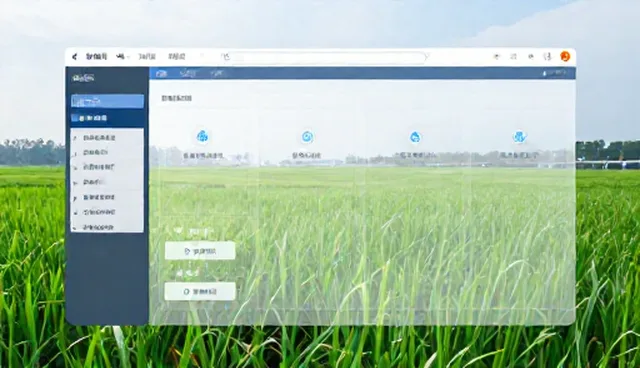Viewport: 640px width, 368px height.
Task: Click the back arrow in the top bar
Action: tap(74, 57)
